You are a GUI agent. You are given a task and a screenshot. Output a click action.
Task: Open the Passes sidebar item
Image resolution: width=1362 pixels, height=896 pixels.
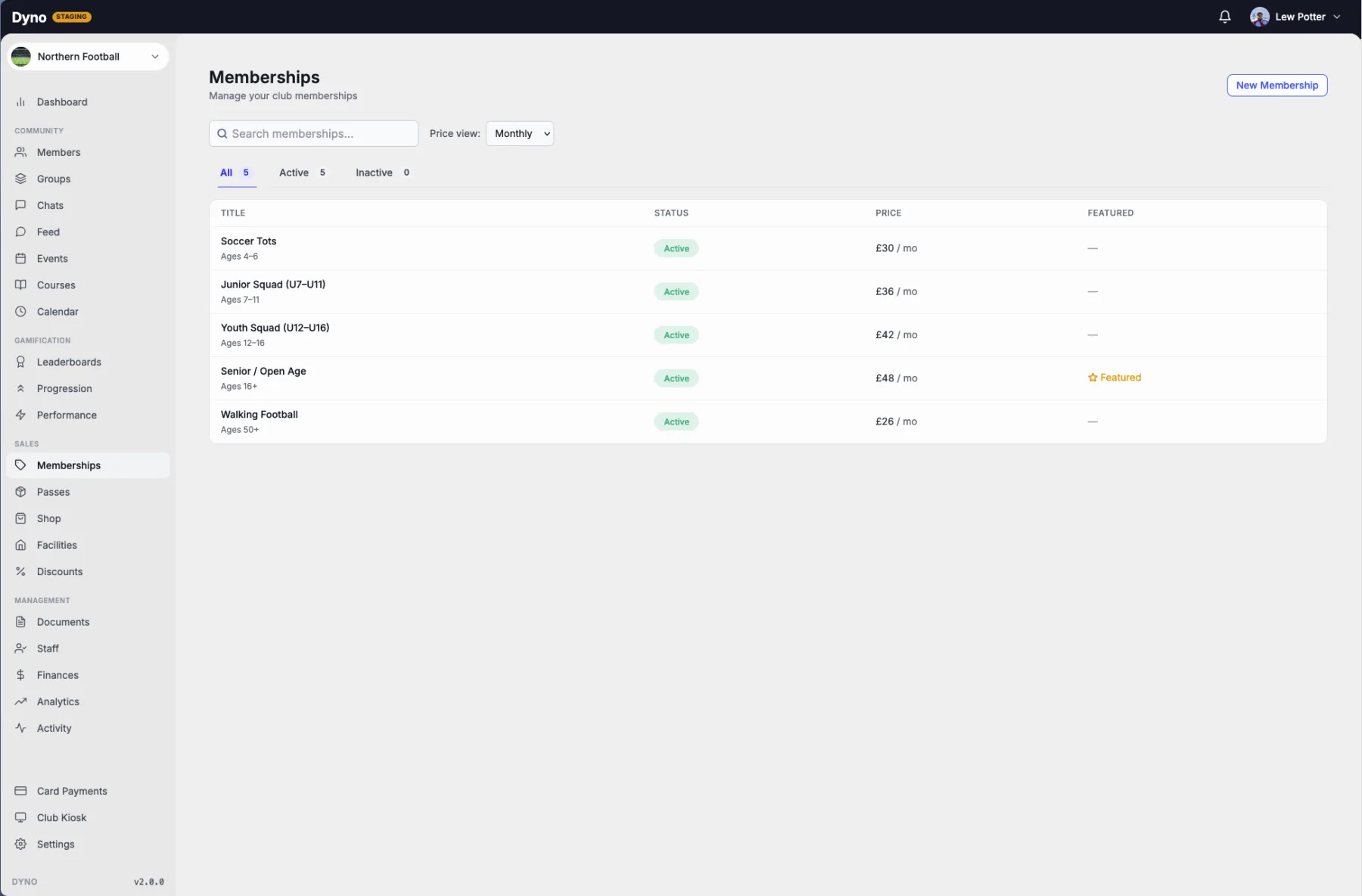[88, 492]
